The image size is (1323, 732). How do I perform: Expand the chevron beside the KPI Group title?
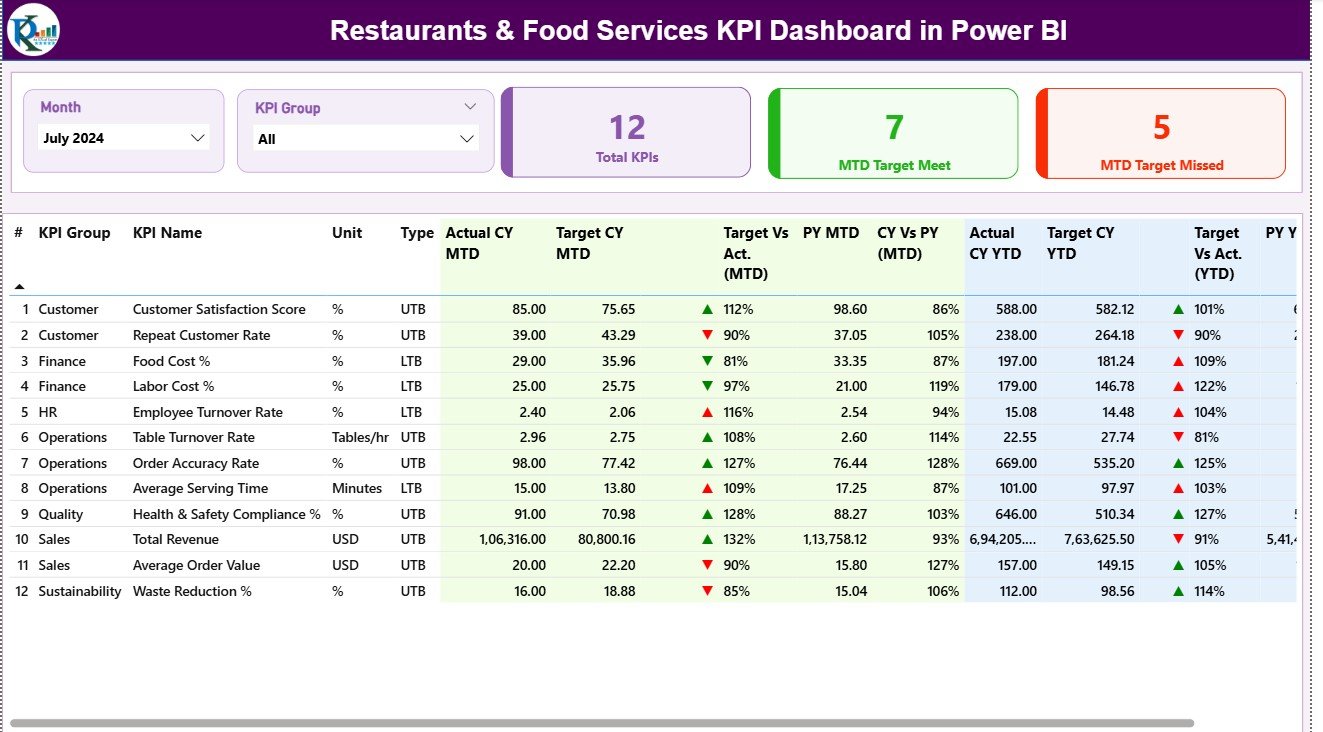click(x=470, y=106)
